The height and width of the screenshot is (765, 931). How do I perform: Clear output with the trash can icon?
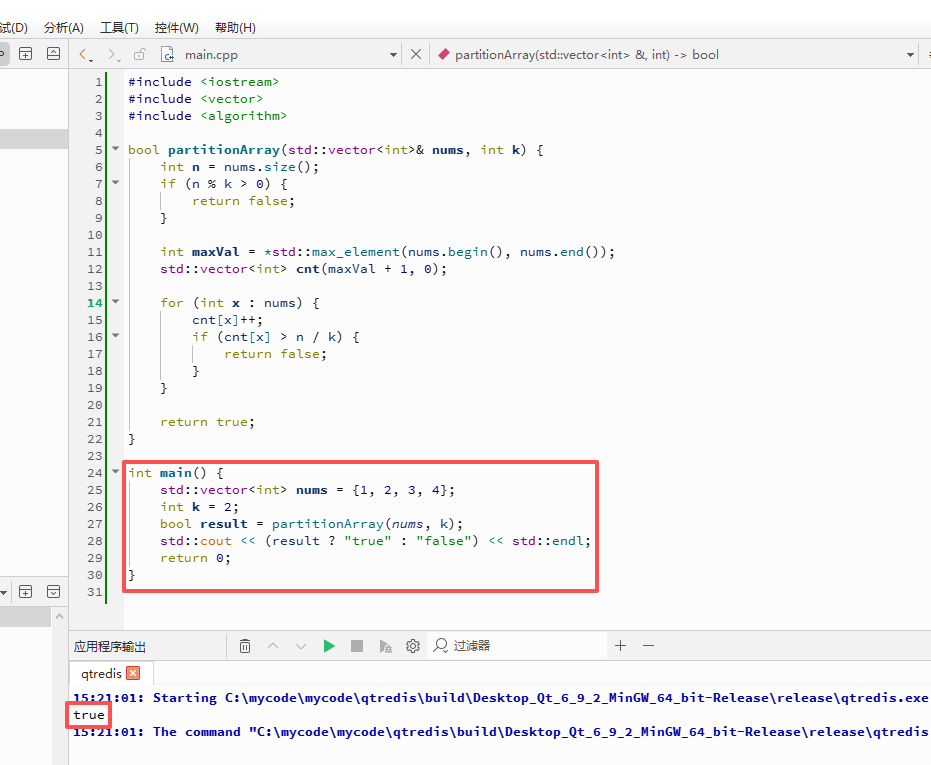click(245, 646)
